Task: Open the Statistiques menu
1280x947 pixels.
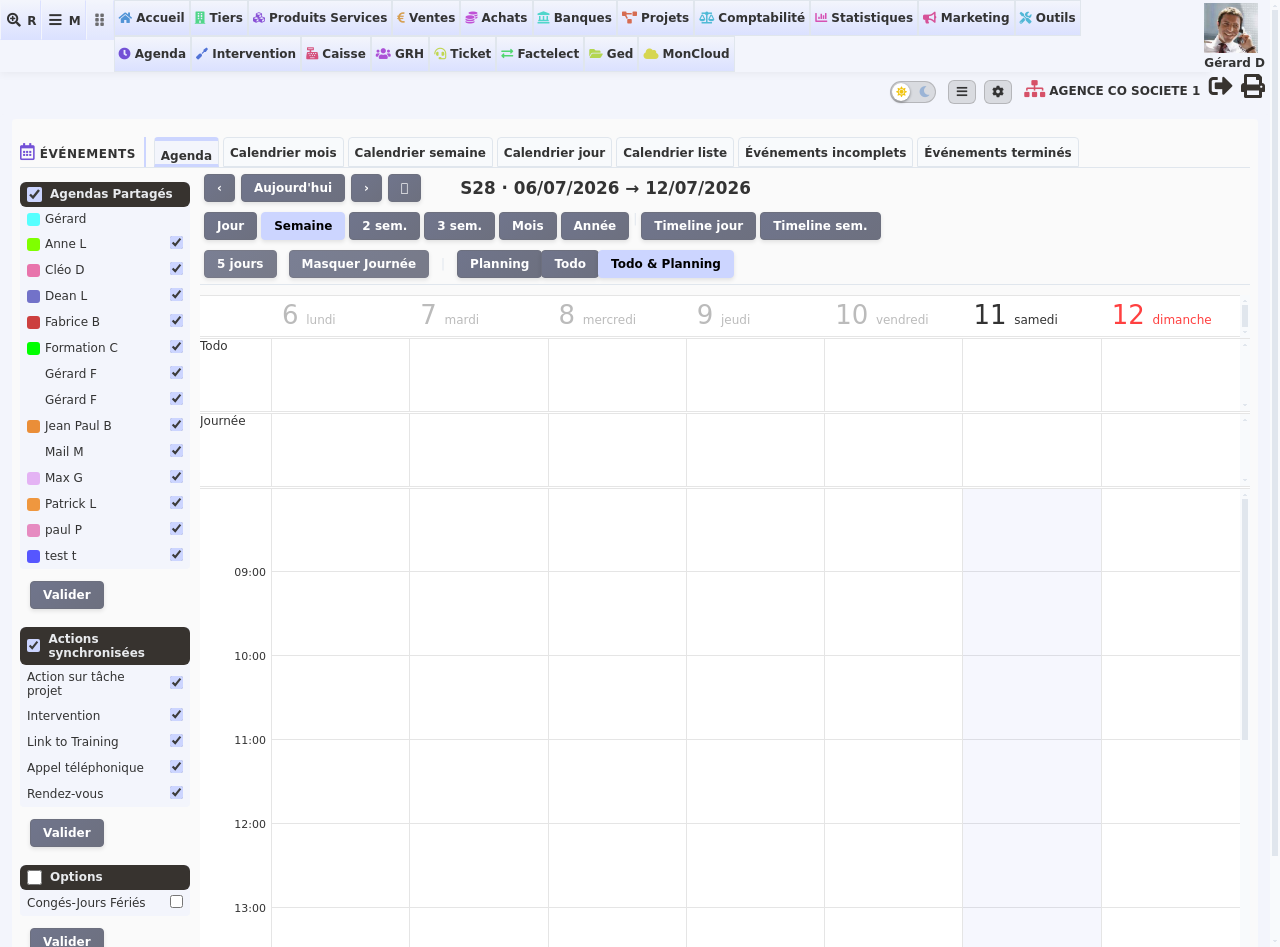Action: pos(864,18)
